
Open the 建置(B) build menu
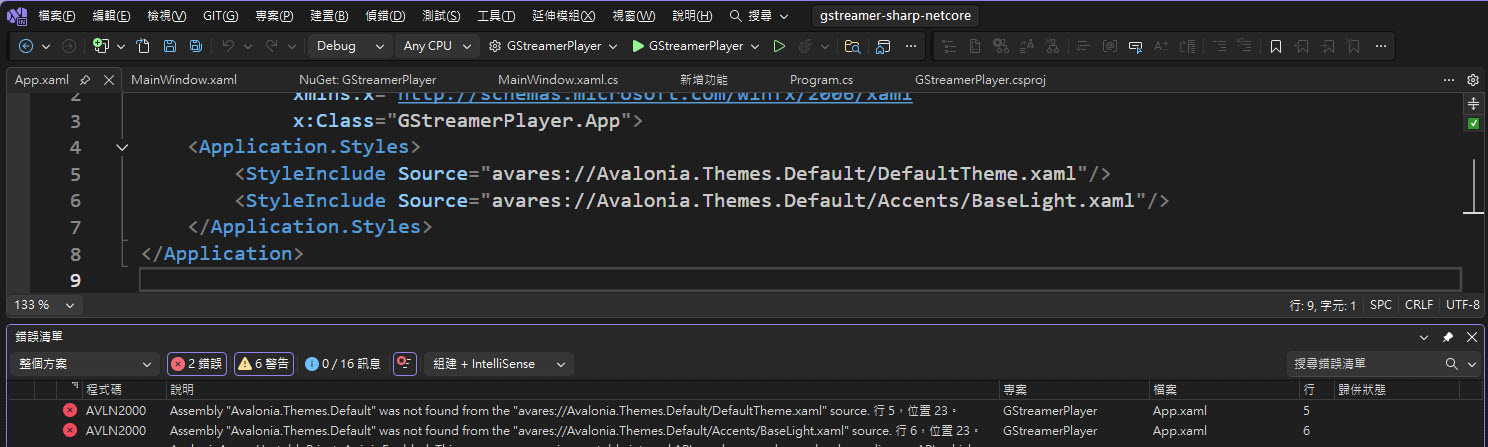pyautogui.click(x=329, y=16)
